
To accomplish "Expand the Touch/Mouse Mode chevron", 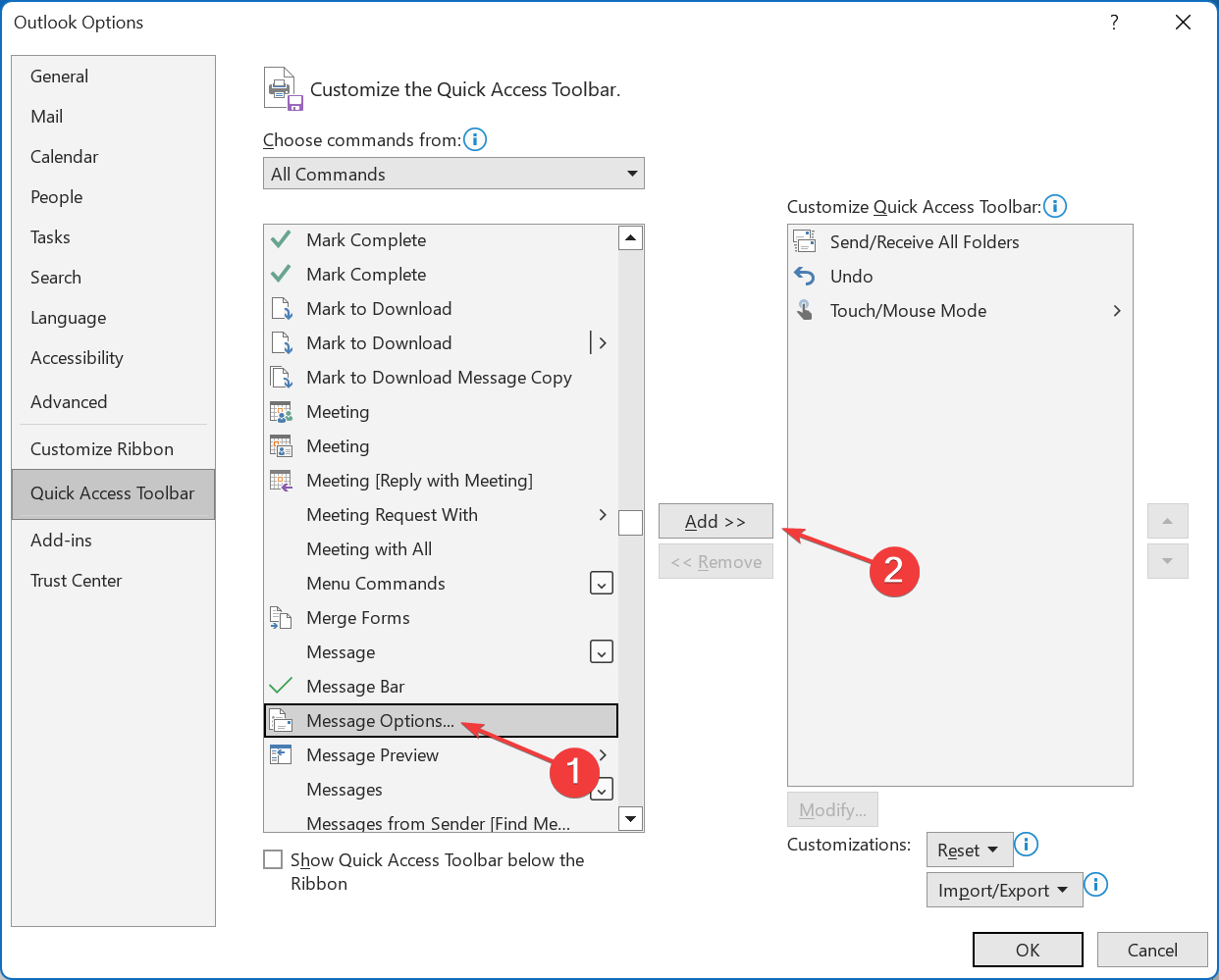I will click(1117, 310).
